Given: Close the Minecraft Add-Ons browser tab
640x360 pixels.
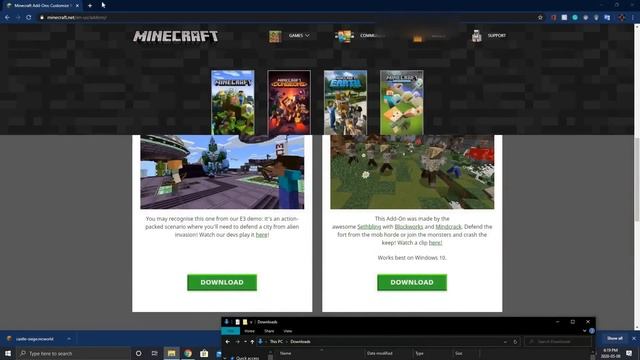Looking at the screenshot, I should click(x=77, y=6).
